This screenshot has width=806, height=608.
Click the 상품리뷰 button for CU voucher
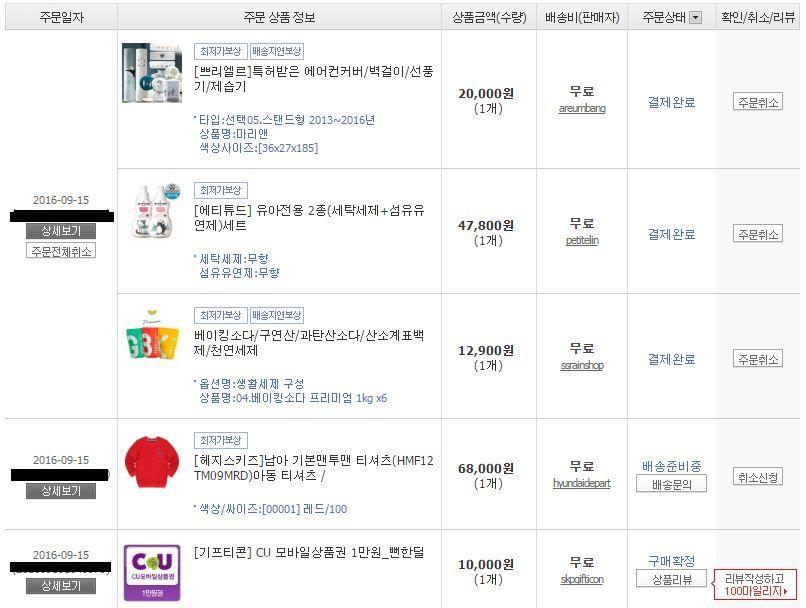pyautogui.click(x=671, y=579)
